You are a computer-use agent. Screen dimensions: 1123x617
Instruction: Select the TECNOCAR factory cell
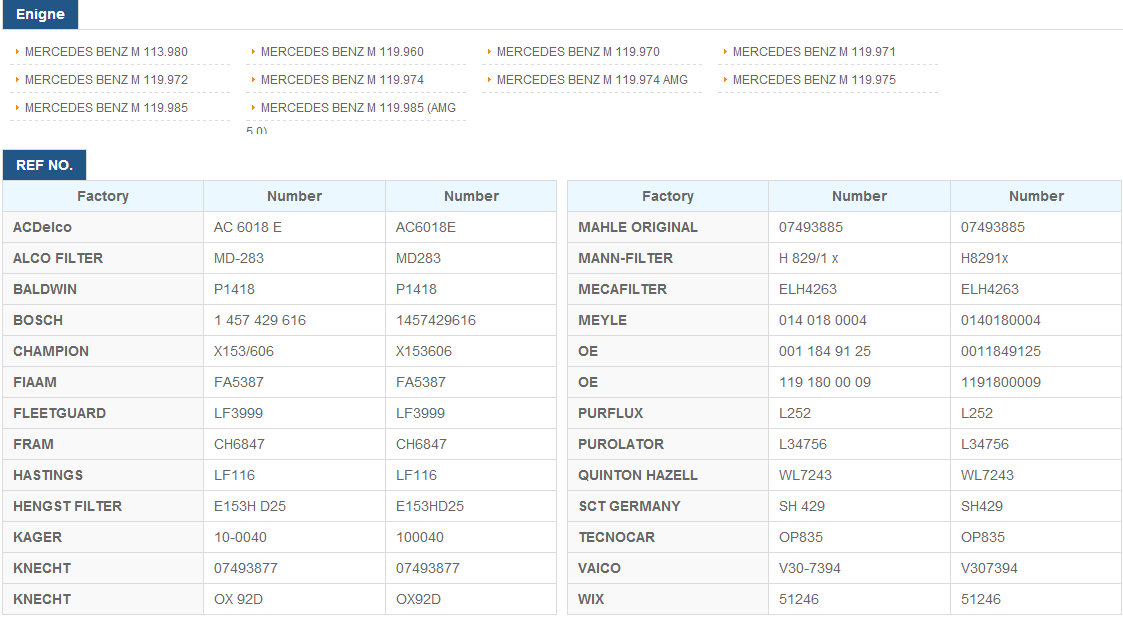668,537
